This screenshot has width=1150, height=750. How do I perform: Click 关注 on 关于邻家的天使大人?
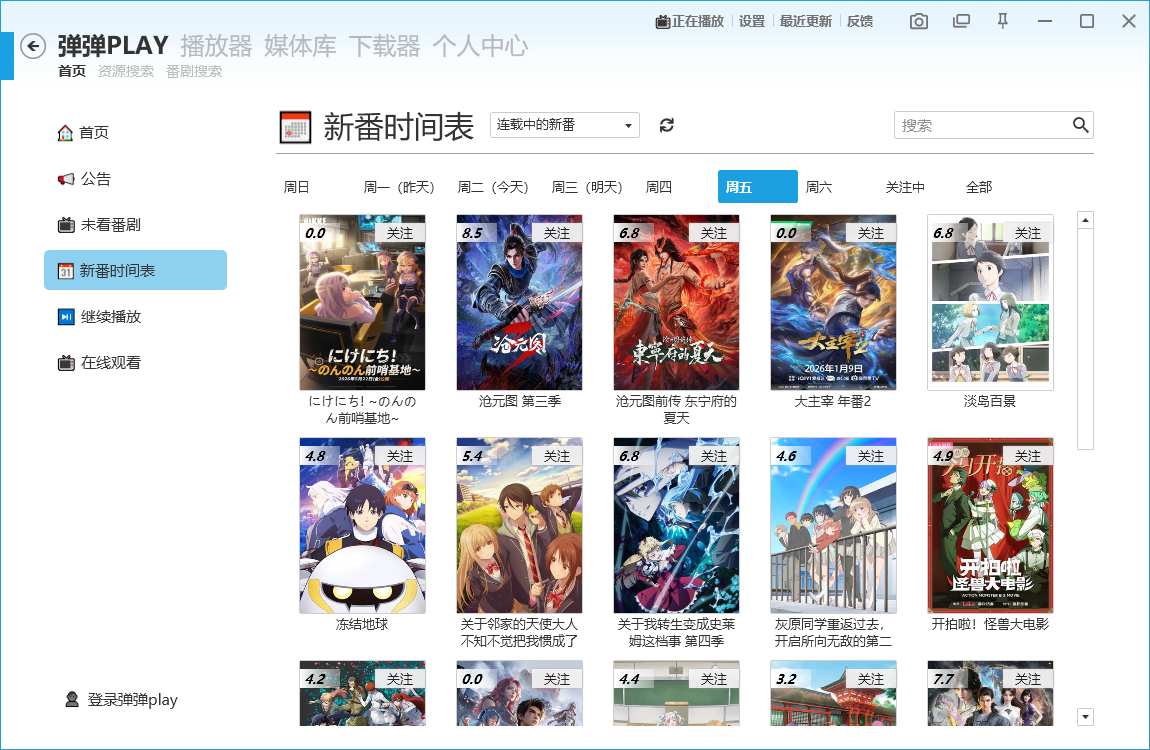tap(557, 456)
